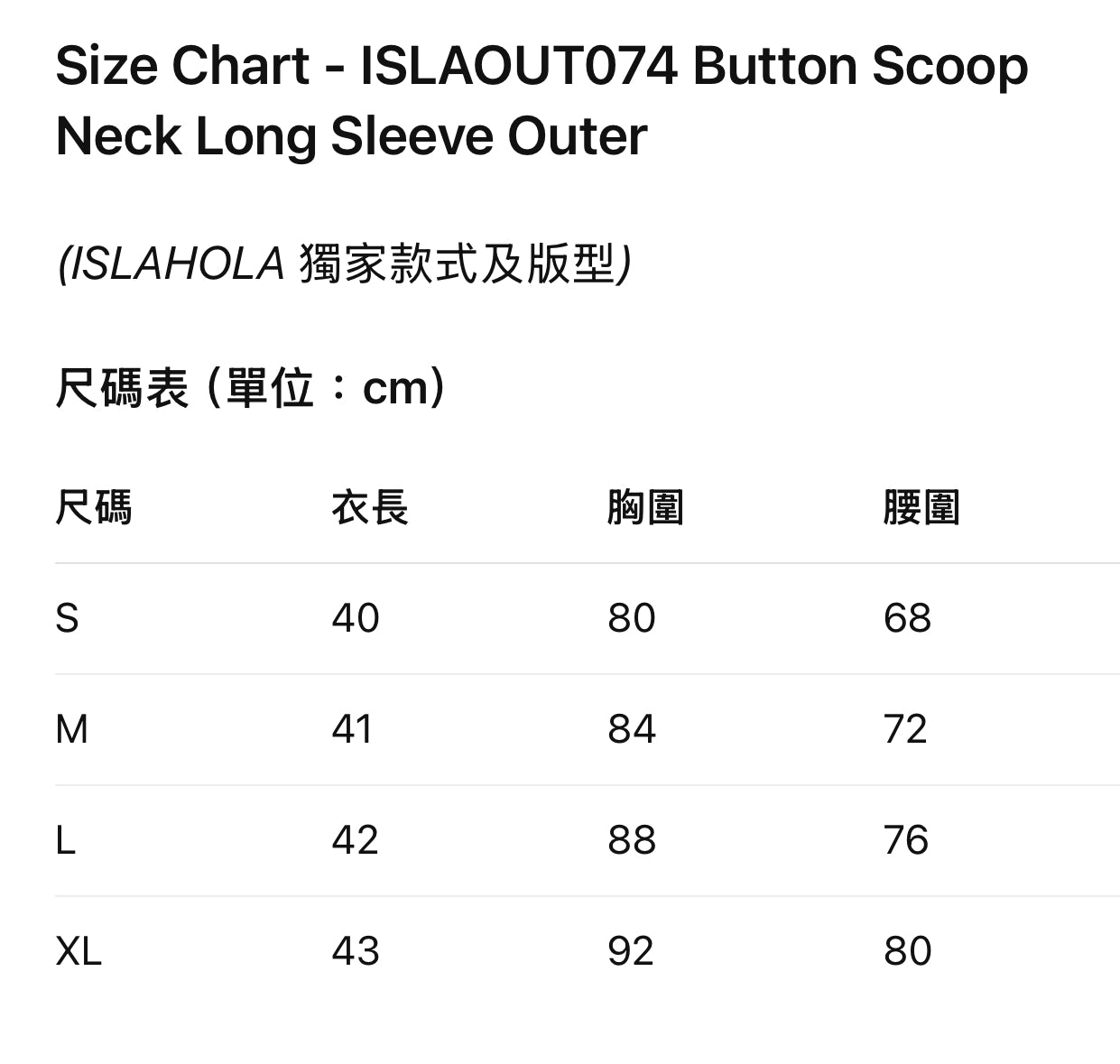1120x1064 pixels.
Task: Click the 腰圍 value 72 for size M
Action: [x=905, y=729]
